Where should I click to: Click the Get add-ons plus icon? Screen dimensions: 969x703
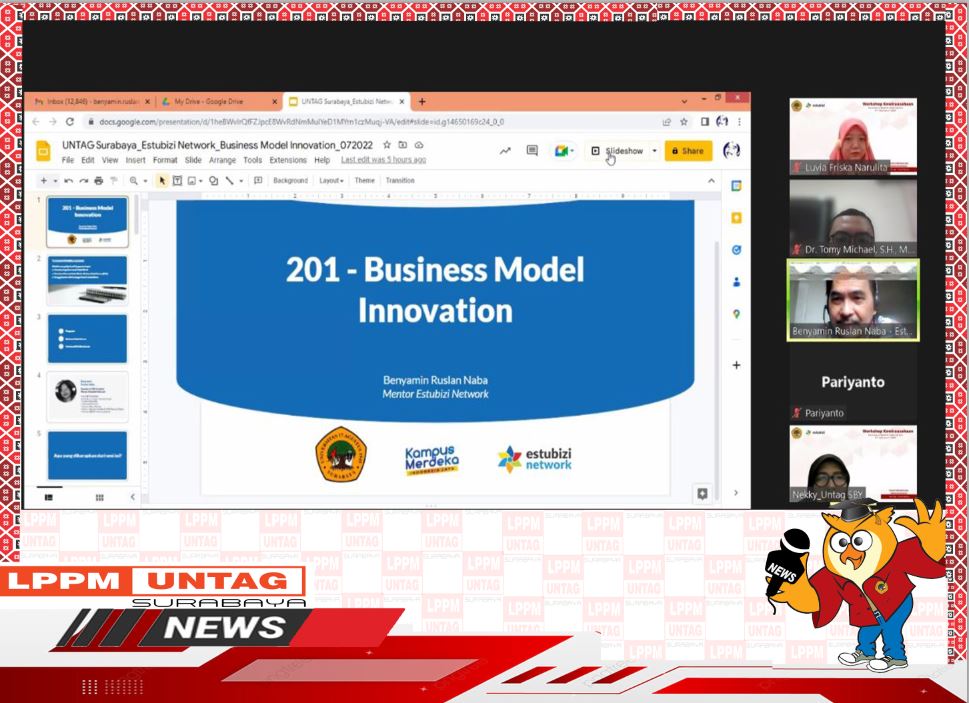[736, 365]
